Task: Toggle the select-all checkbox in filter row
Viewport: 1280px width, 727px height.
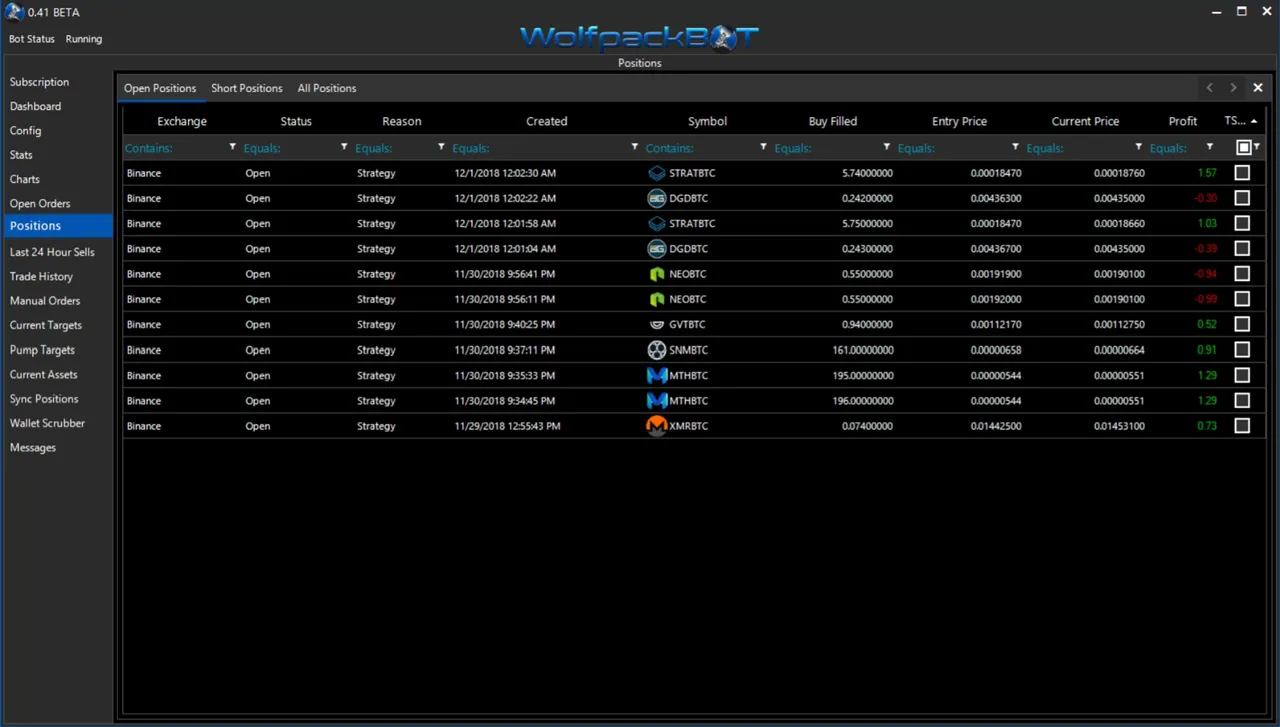Action: click(1244, 147)
